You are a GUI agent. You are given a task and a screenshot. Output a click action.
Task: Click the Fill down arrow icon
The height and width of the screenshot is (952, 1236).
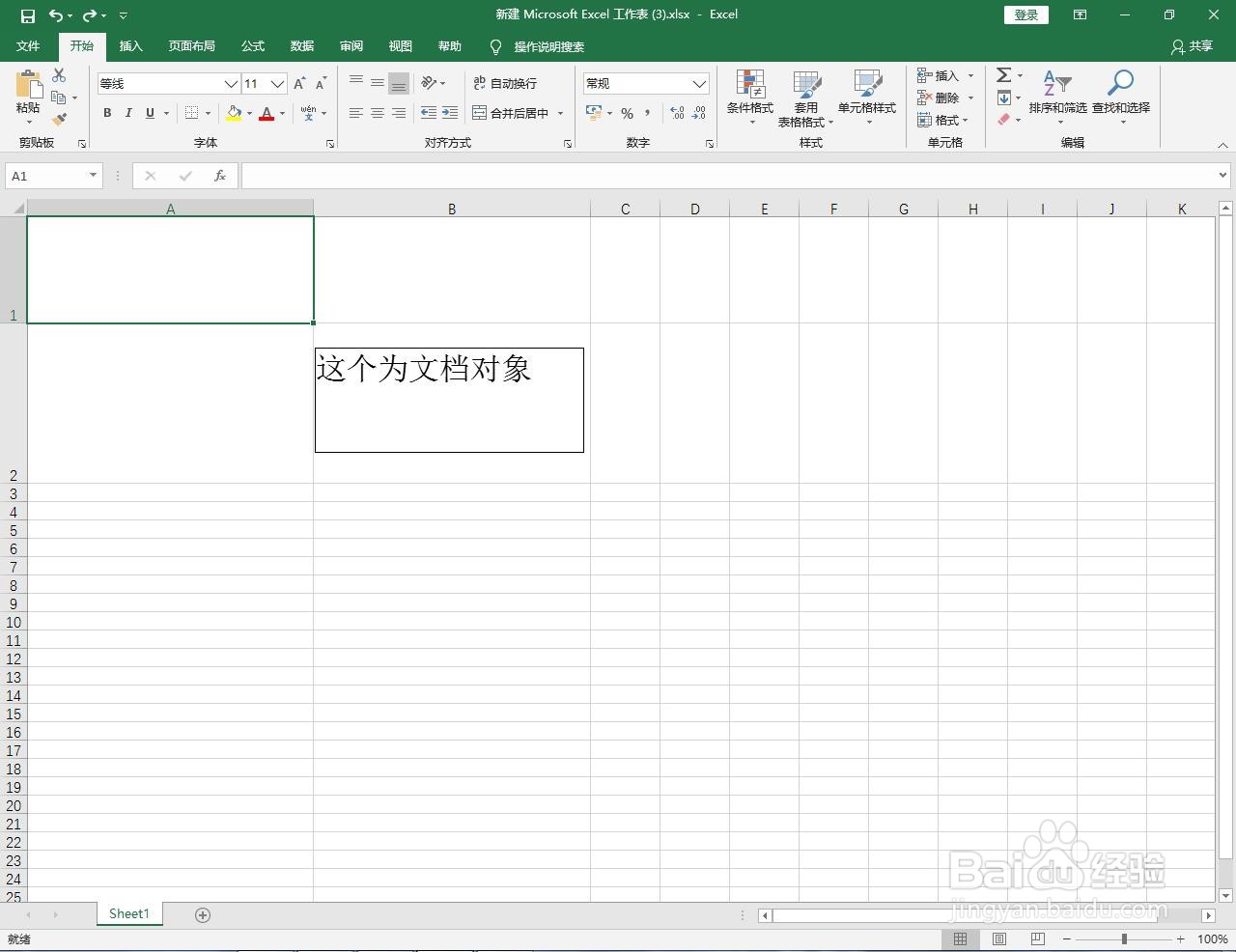click(1003, 98)
